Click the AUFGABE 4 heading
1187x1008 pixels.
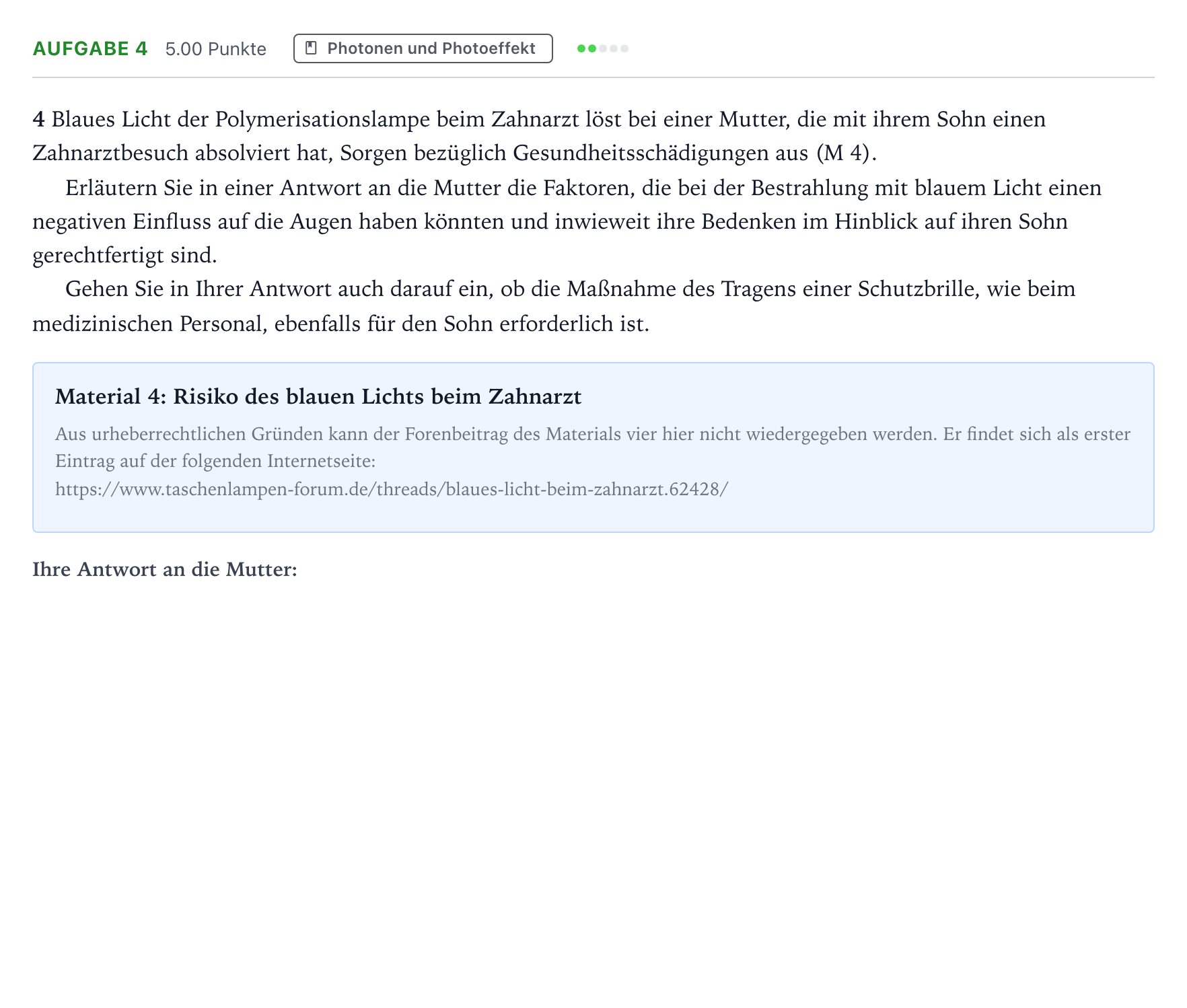tap(90, 48)
